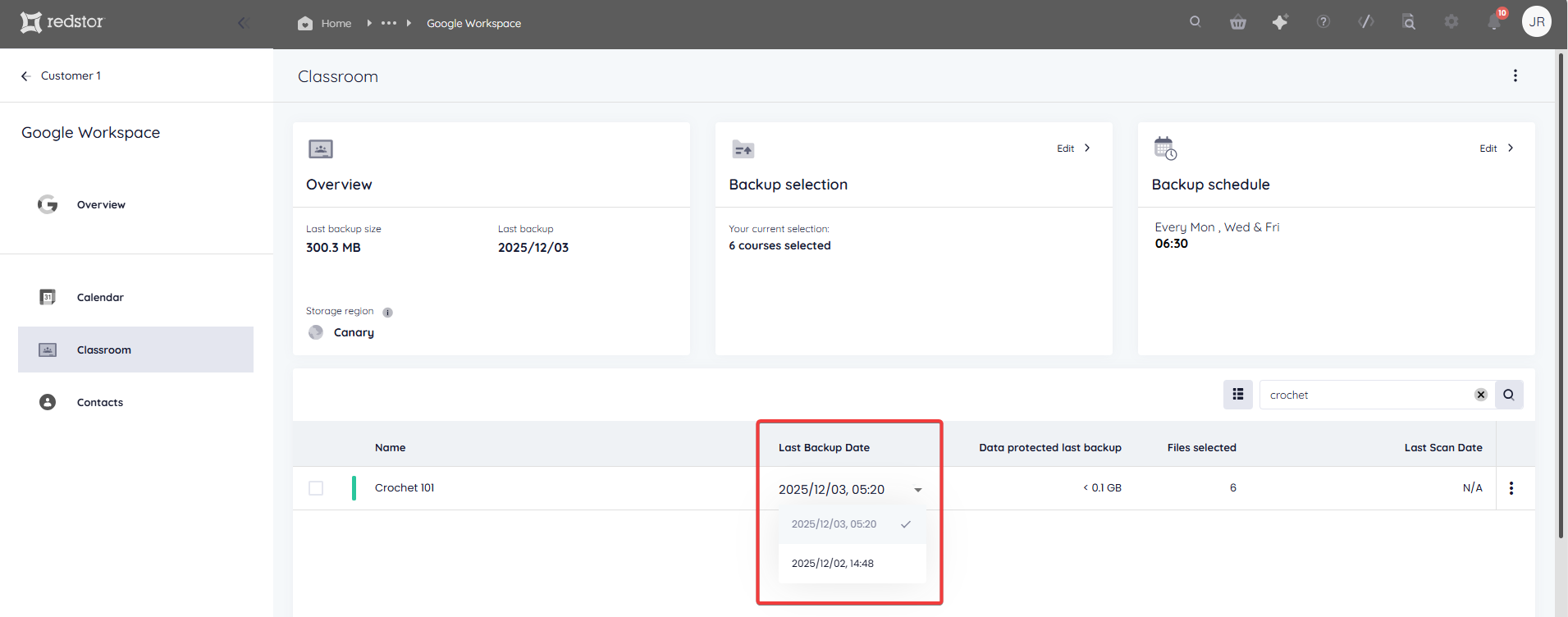Open Overview in the sidebar

101,204
